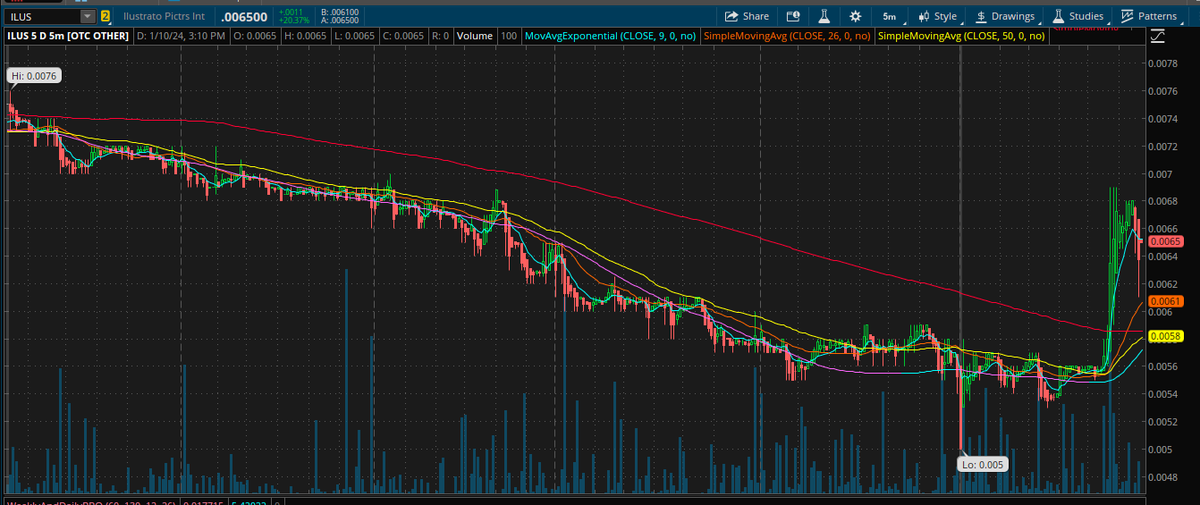This screenshot has width=1200, height=505.
Task: Open the thinkScript flask icon
Action: coord(824,16)
